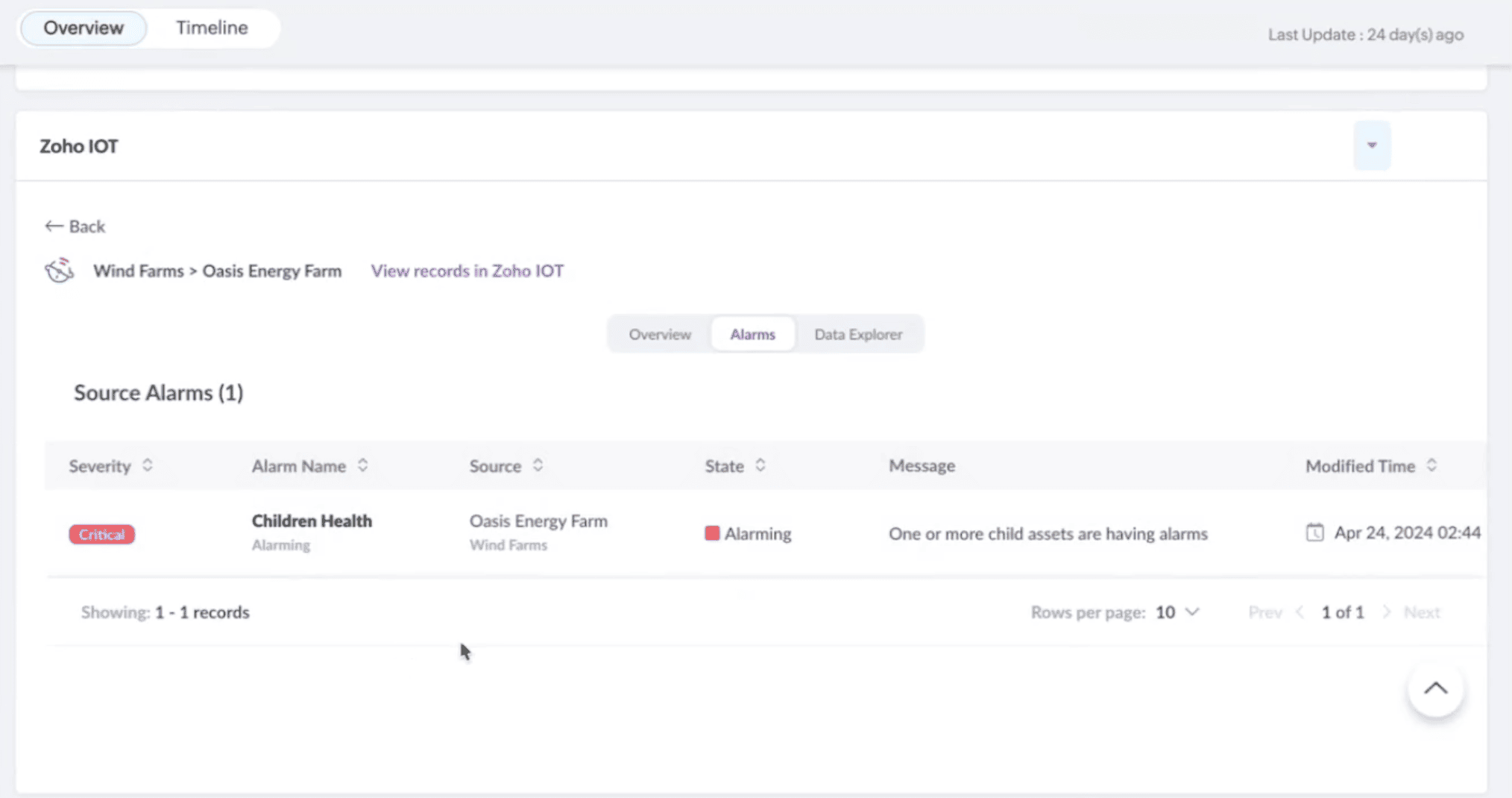Click the calendar icon beside modified time
The width and height of the screenshot is (1512, 798).
(x=1314, y=532)
